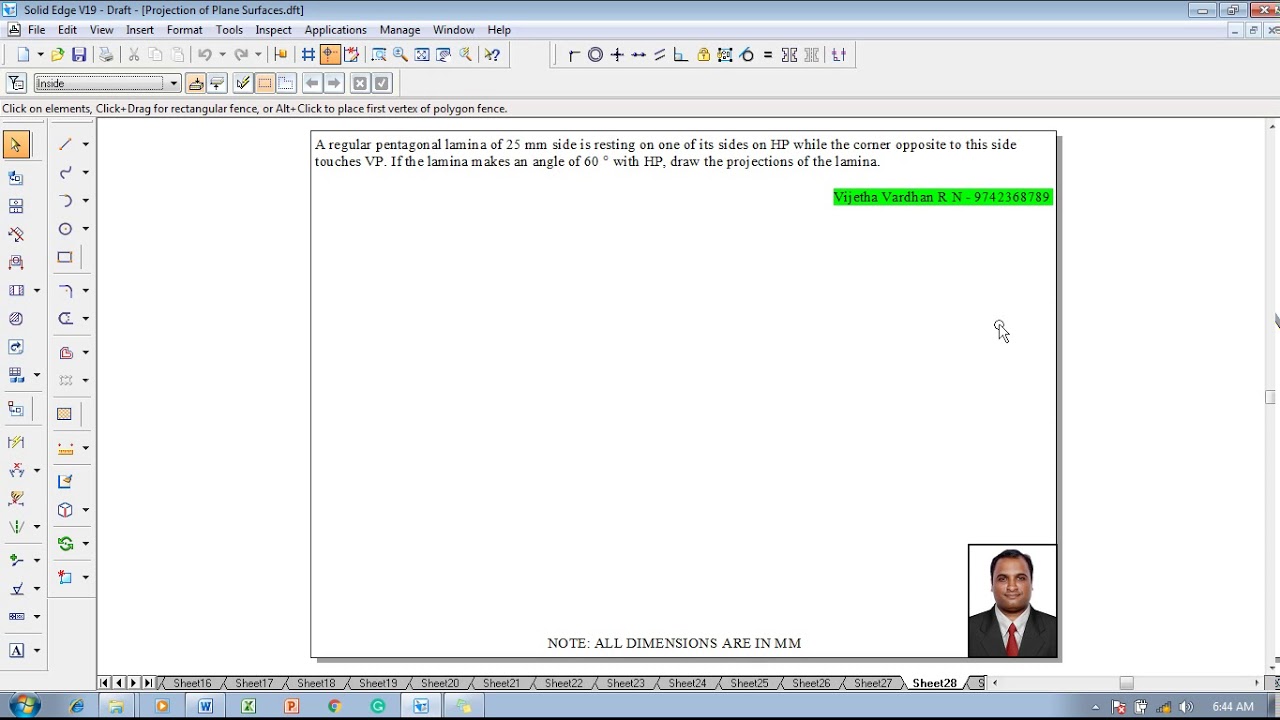The height and width of the screenshot is (720, 1280).
Task: Expand the Undo history arrow
Action: pos(222,55)
